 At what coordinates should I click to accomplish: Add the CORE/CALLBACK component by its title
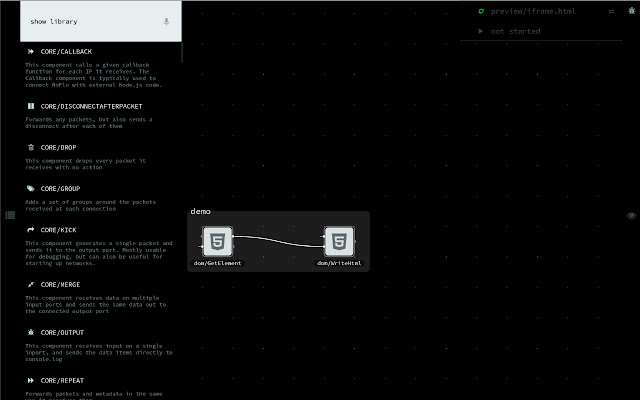tap(66, 51)
